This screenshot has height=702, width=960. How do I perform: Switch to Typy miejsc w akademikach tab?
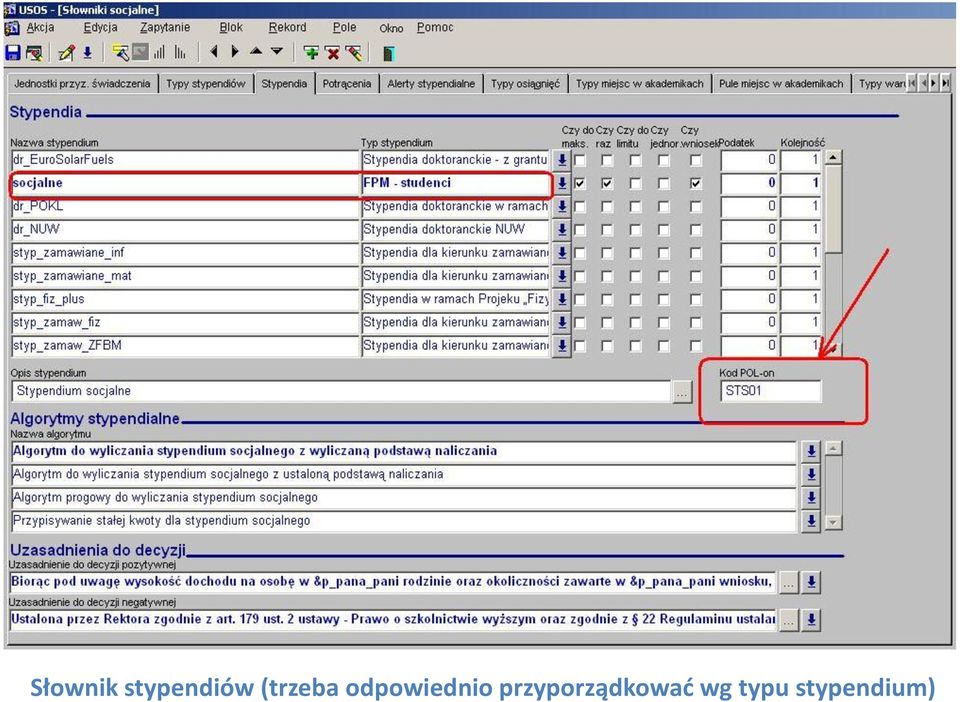click(x=639, y=84)
